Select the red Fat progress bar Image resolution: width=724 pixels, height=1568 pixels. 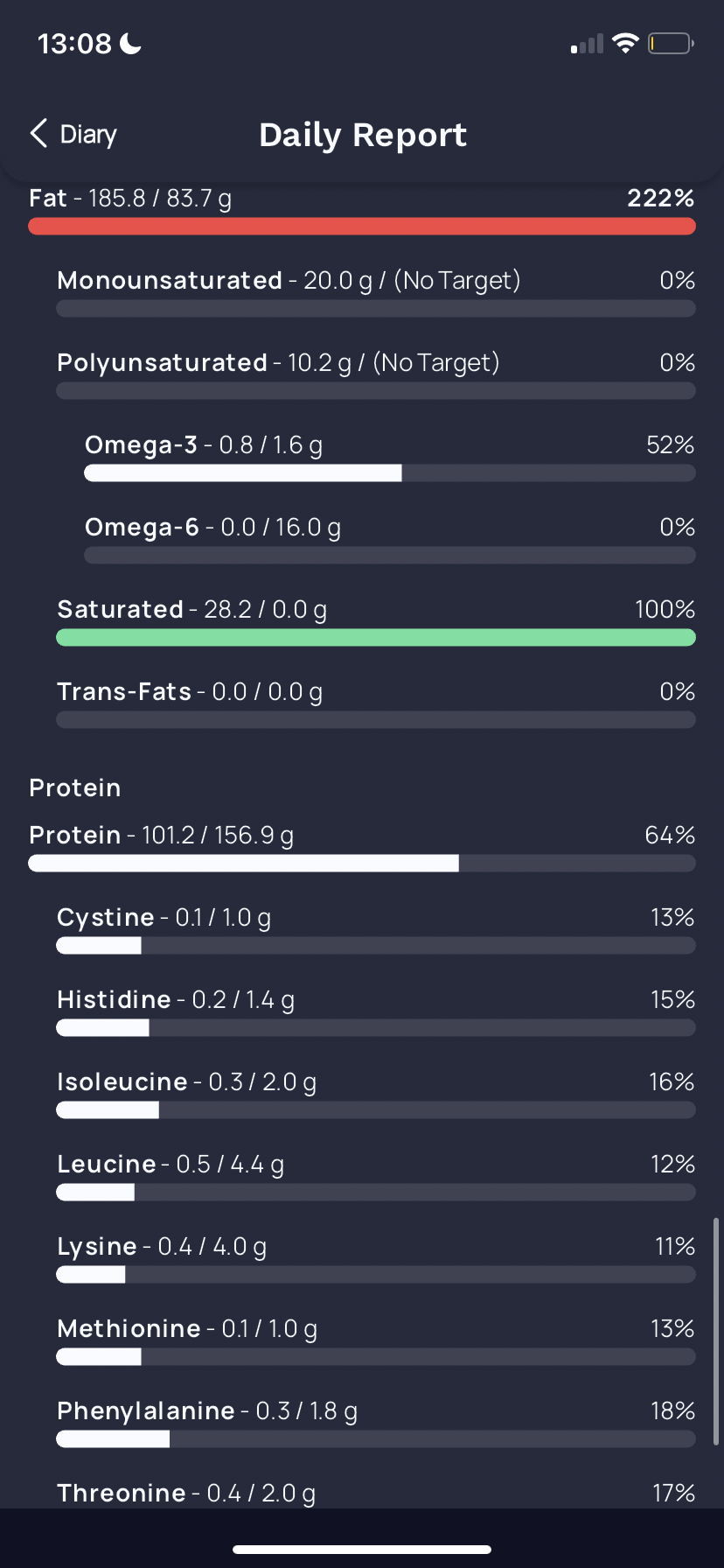click(362, 227)
